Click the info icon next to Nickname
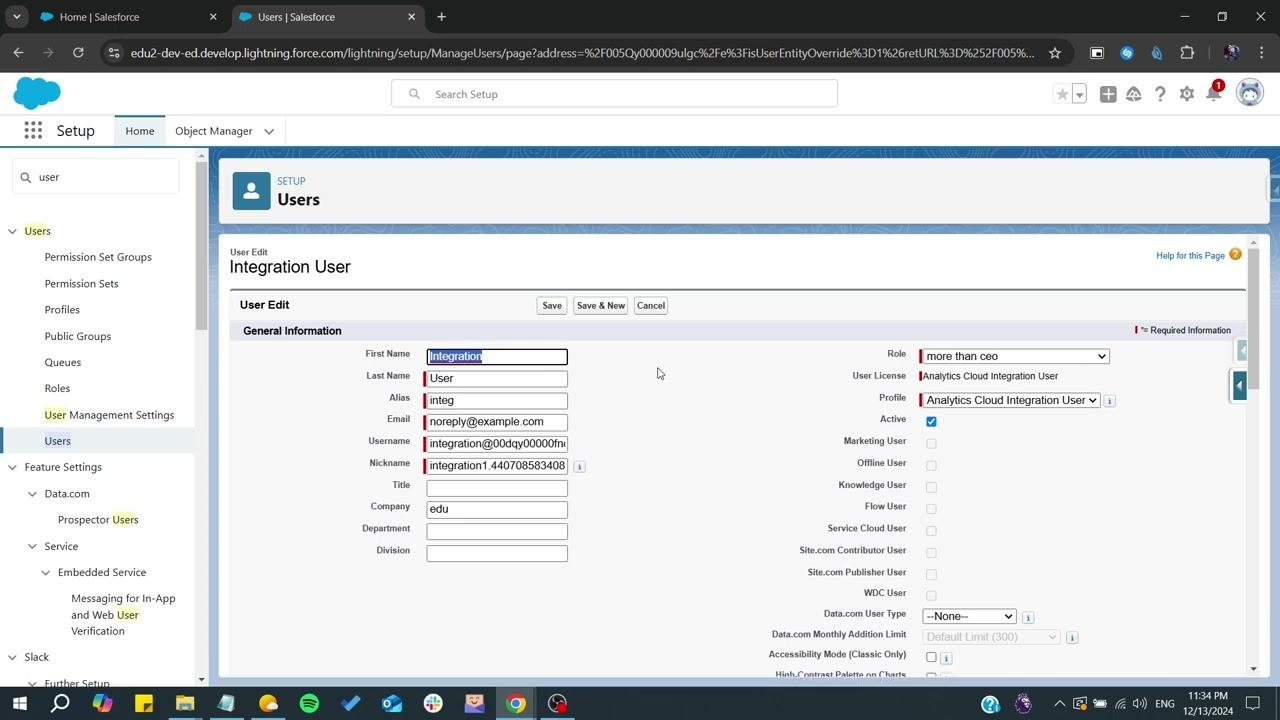The image size is (1280, 720). pos(580,466)
